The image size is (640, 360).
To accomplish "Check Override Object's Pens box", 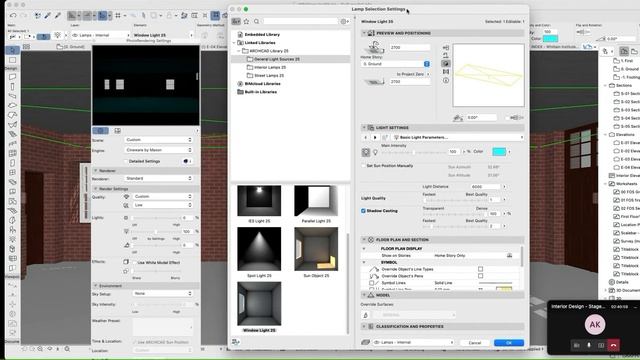I will tap(480, 276).
